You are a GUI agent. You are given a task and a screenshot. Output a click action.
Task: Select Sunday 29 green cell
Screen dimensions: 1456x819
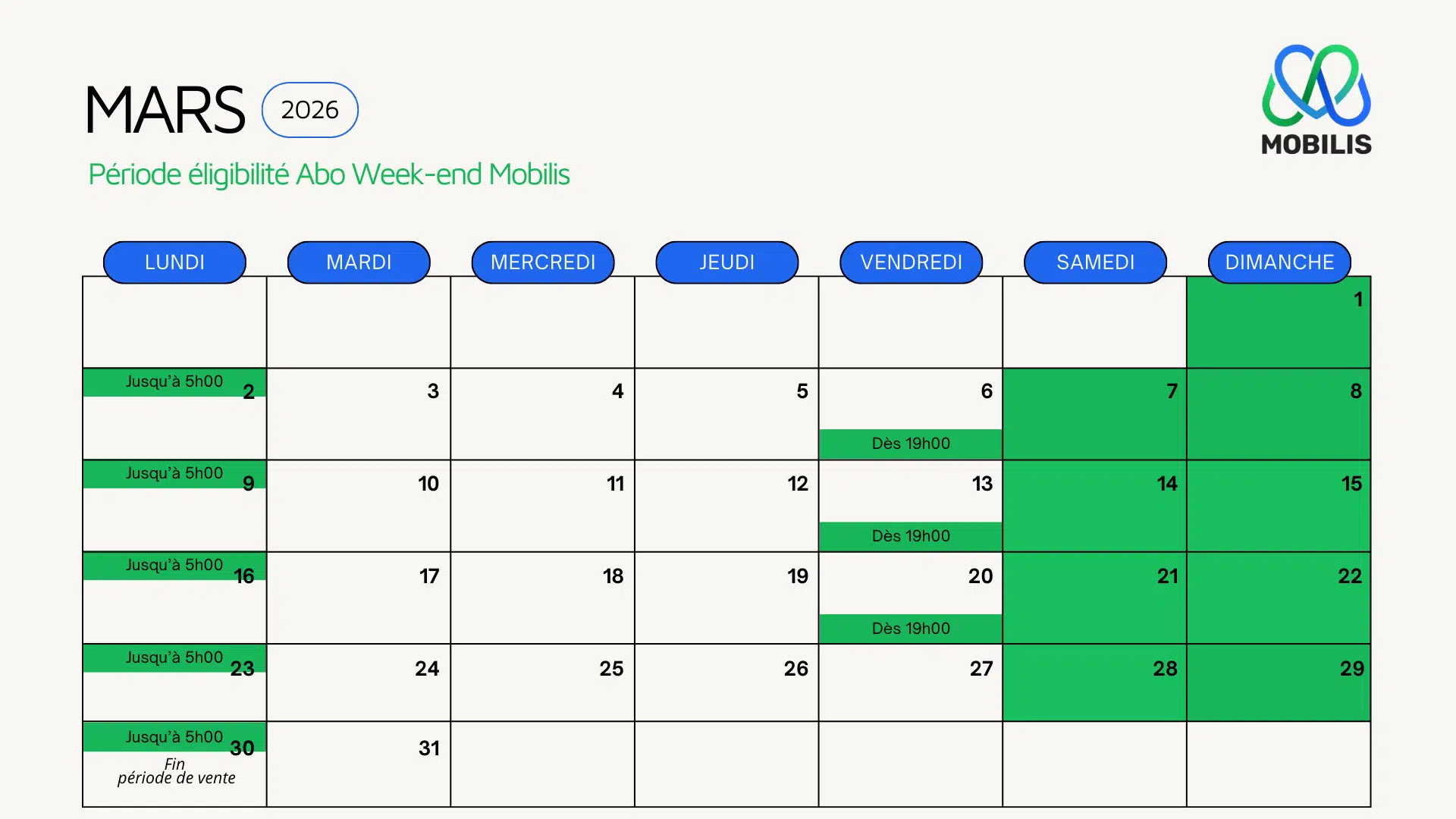pos(1279,682)
